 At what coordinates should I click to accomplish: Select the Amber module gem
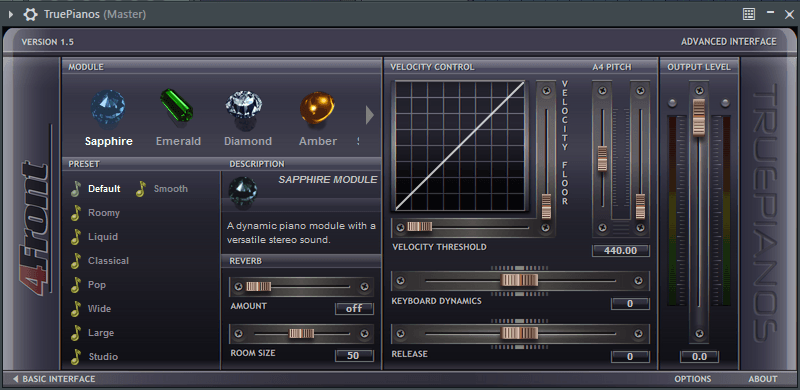click(317, 108)
